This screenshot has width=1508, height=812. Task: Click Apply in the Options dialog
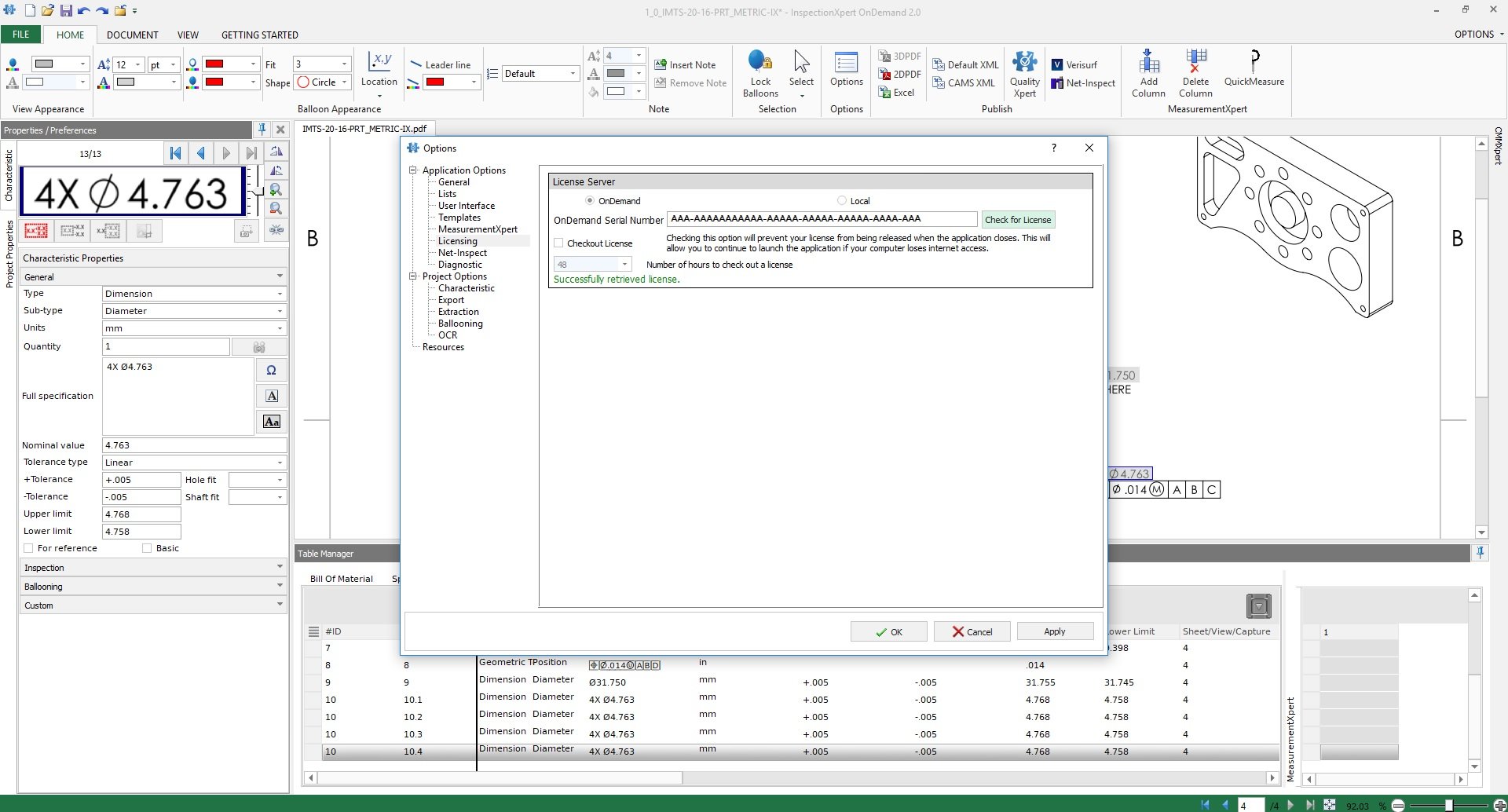pos(1054,631)
